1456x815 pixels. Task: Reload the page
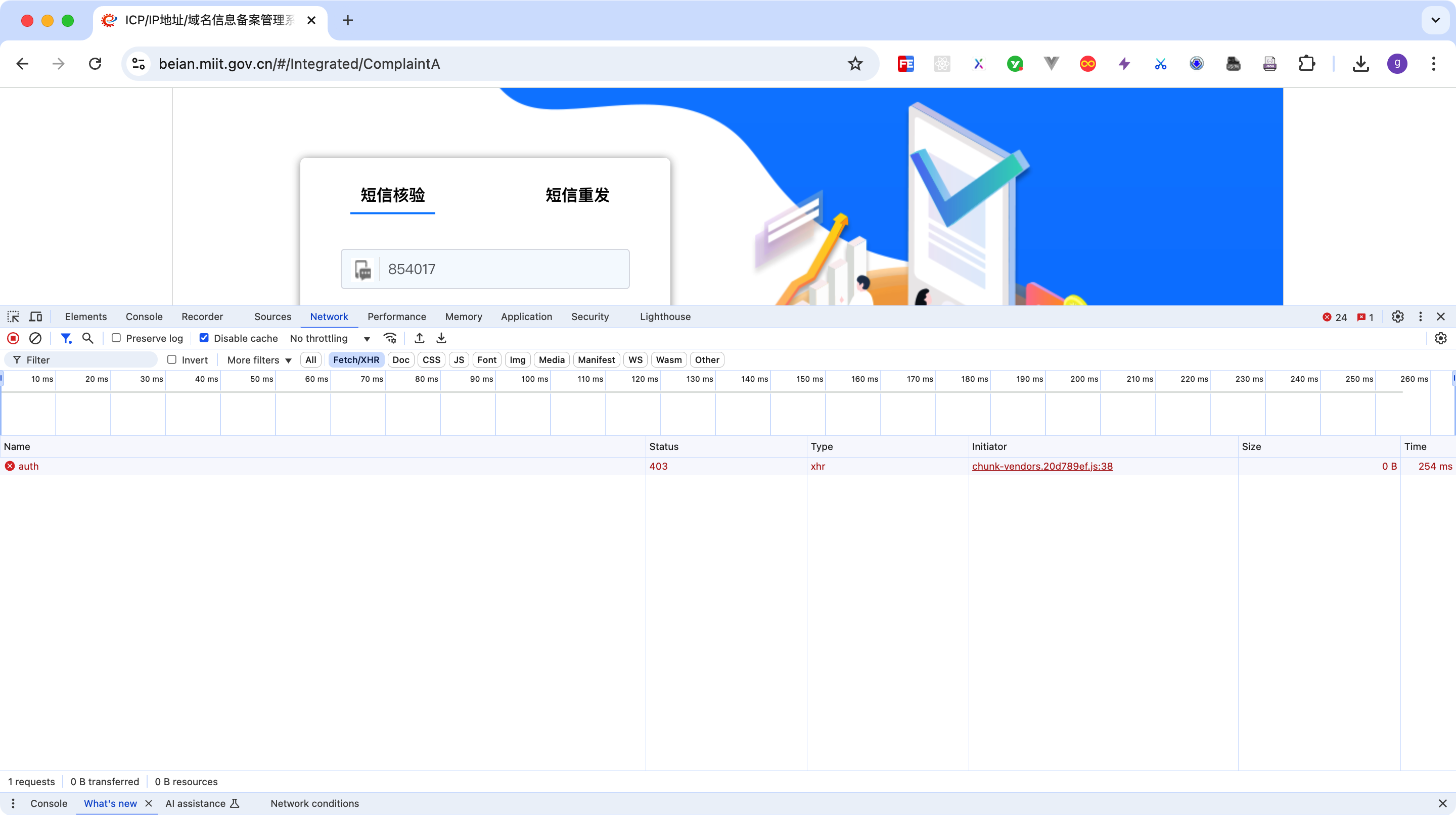tap(95, 64)
